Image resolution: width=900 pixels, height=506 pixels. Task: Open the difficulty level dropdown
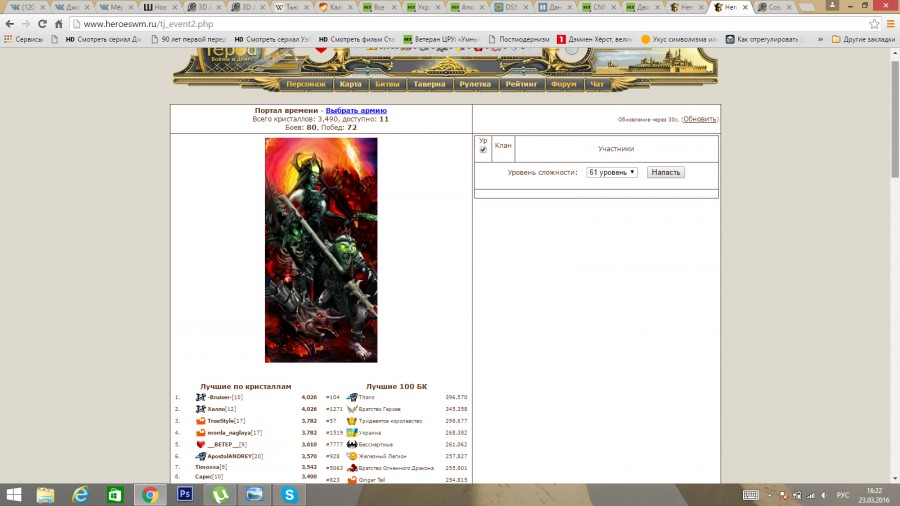click(612, 172)
